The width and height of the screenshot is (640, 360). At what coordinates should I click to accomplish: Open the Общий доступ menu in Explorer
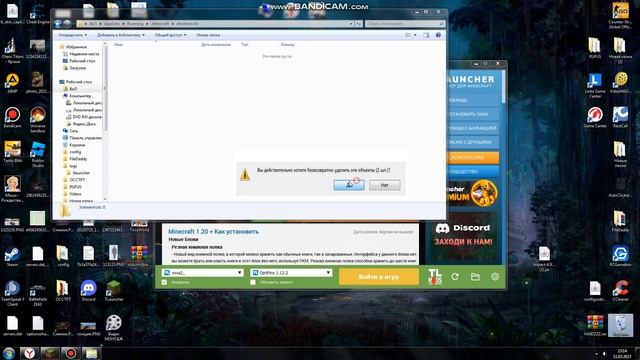(x=170, y=35)
